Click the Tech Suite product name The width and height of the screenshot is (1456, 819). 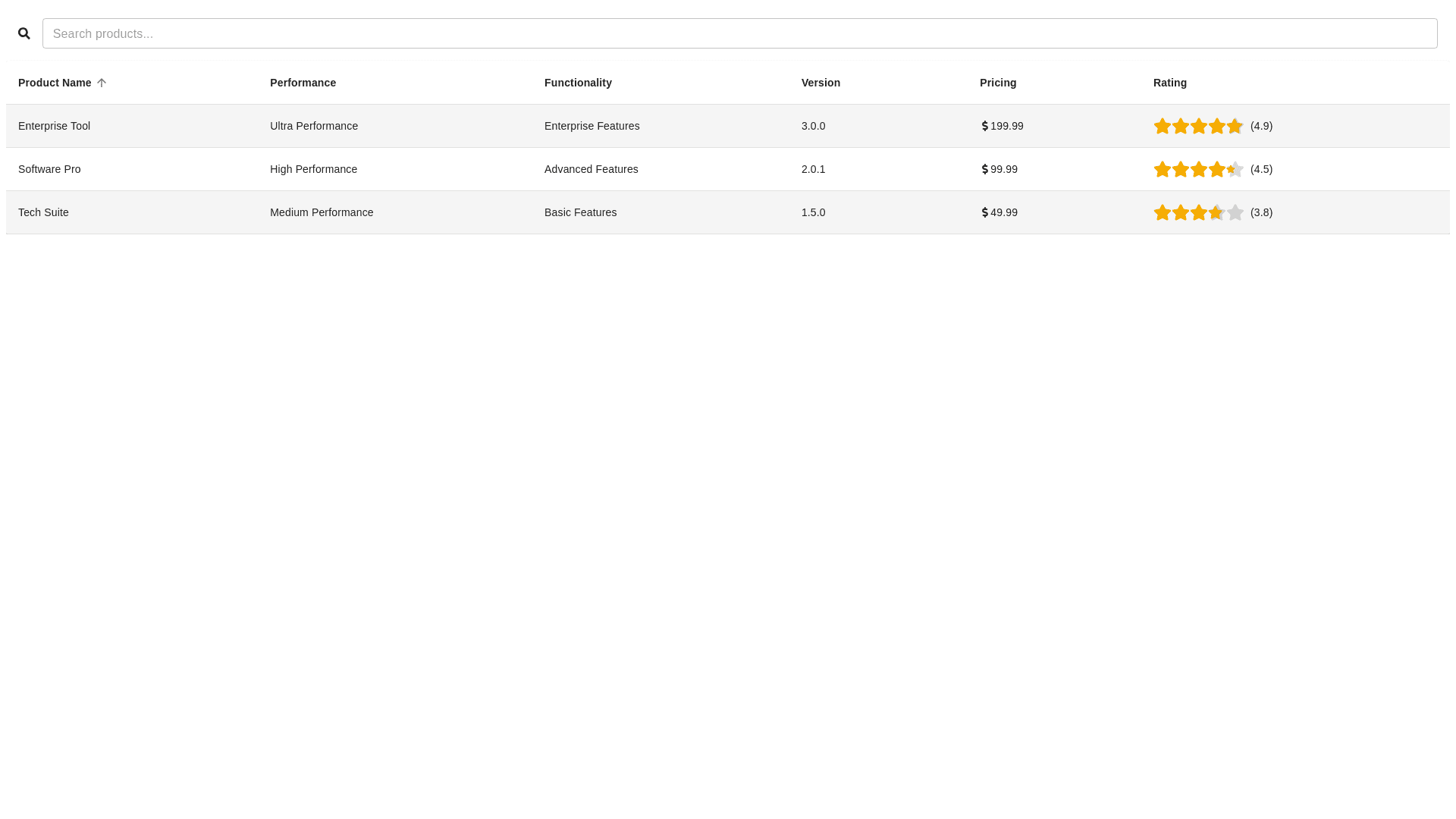(x=43, y=212)
